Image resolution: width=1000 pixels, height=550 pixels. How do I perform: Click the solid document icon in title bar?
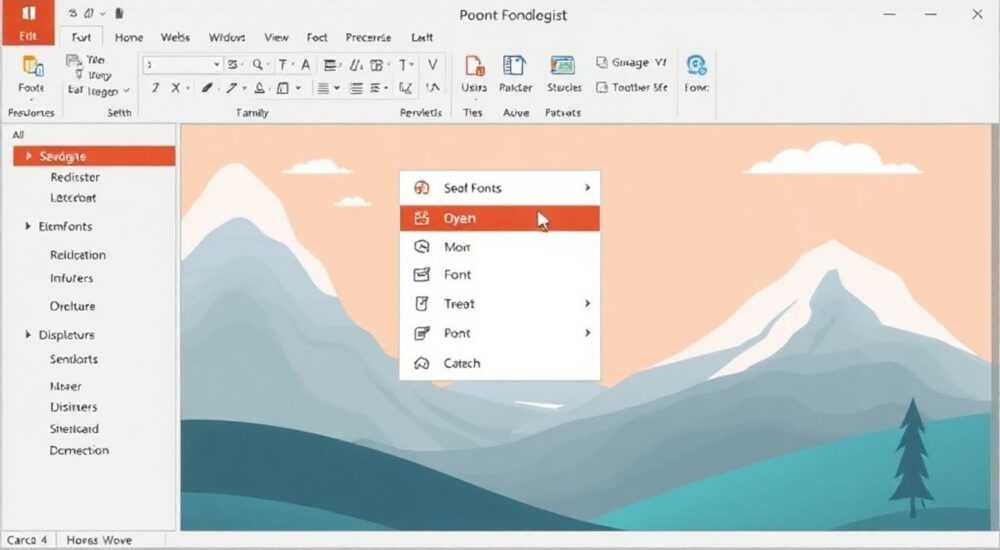pos(119,13)
